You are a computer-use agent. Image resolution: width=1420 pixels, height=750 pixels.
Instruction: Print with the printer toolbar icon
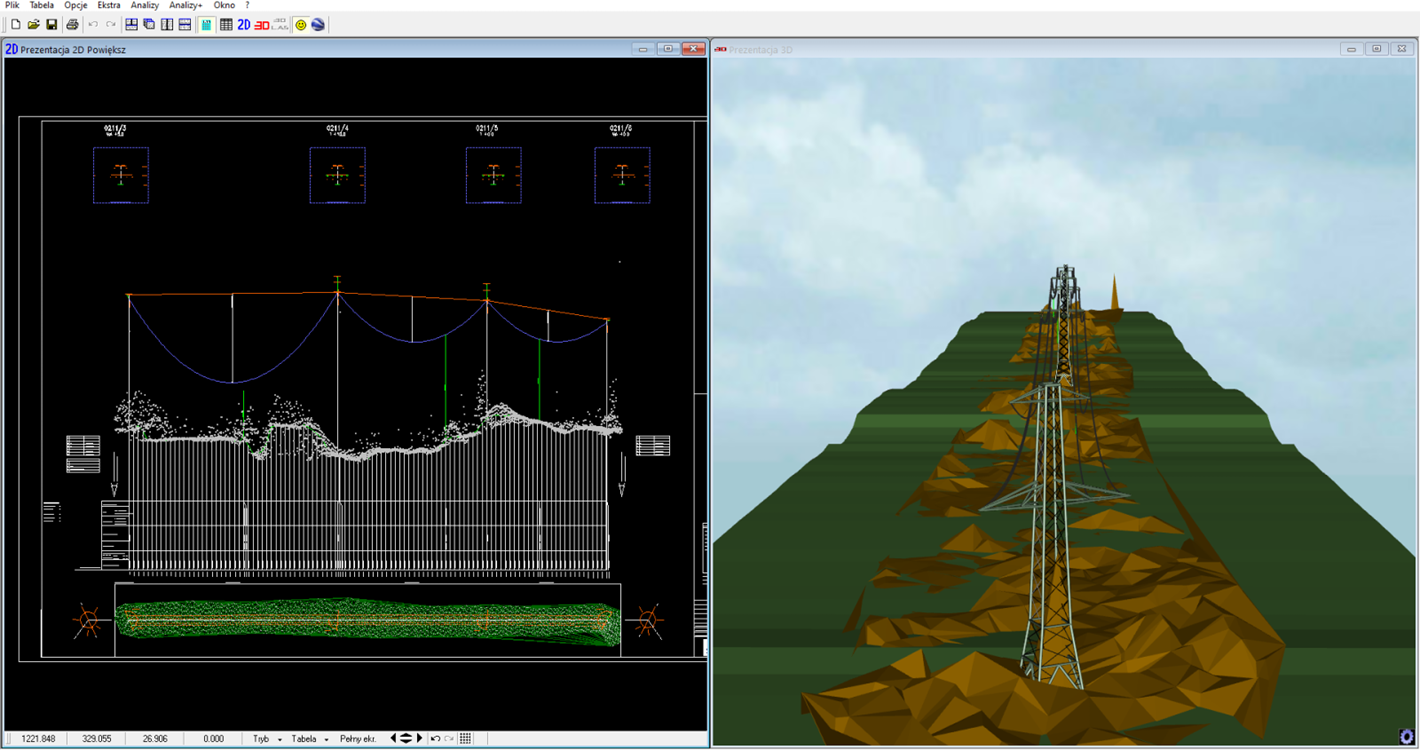pyautogui.click(x=72, y=24)
